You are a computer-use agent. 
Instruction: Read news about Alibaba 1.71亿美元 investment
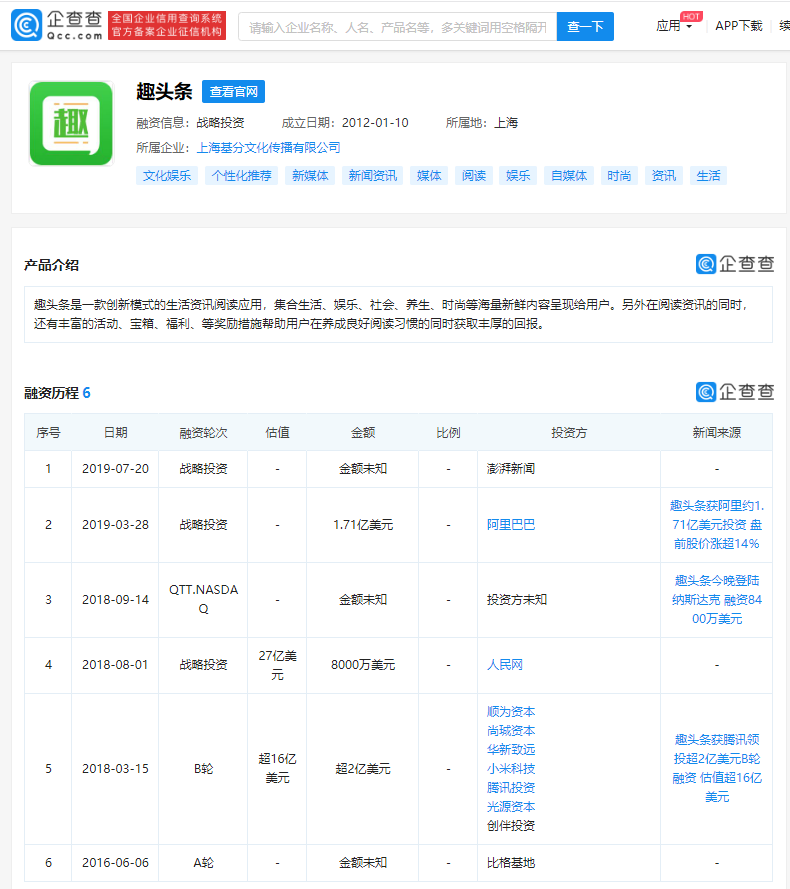(x=717, y=524)
